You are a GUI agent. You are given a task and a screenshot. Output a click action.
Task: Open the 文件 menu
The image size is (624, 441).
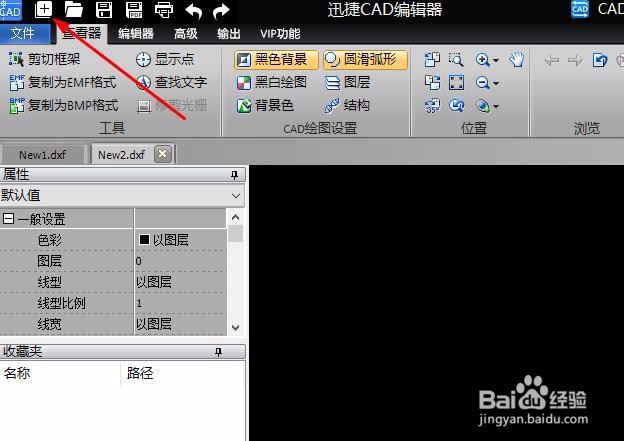[25, 33]
